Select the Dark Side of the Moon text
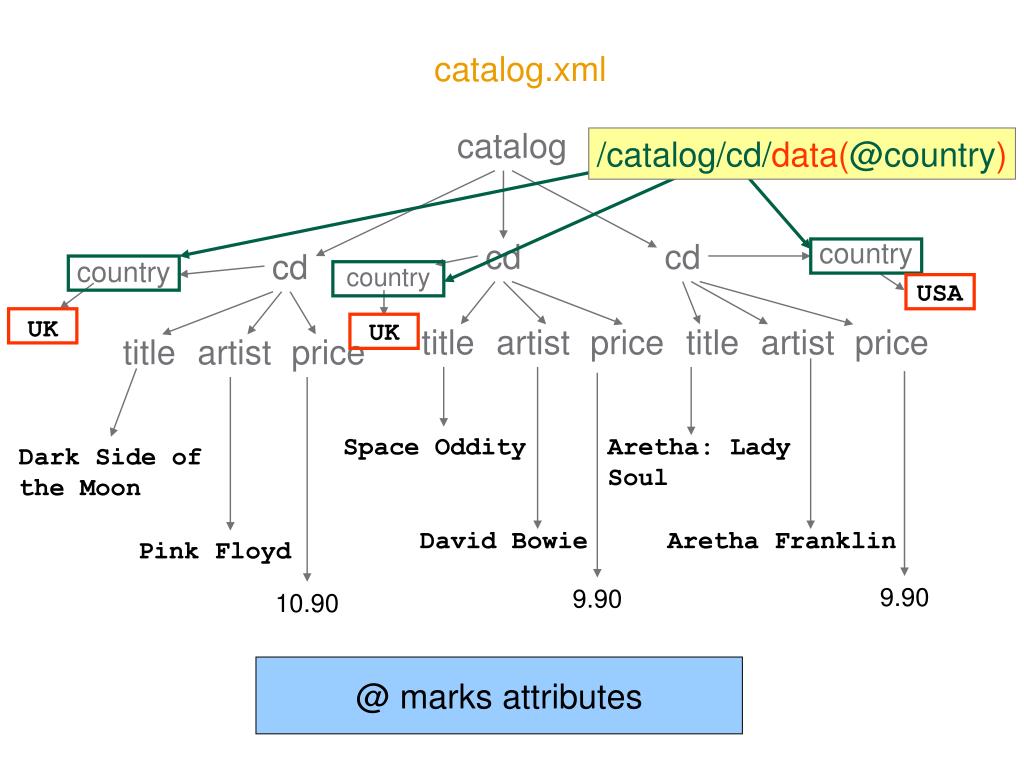 point(110,472)
